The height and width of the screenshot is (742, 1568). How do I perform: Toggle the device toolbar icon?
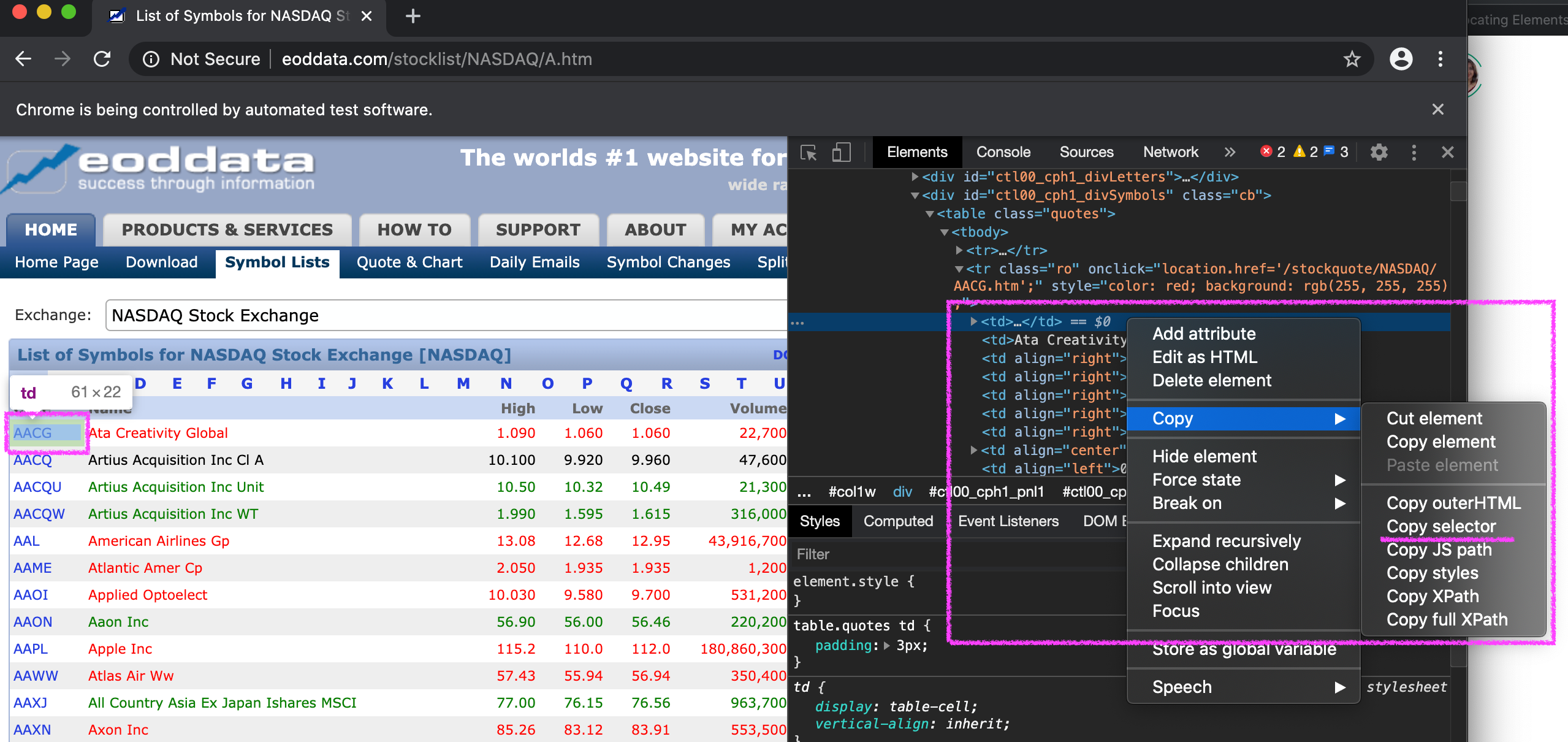click(x=841, y=152)
